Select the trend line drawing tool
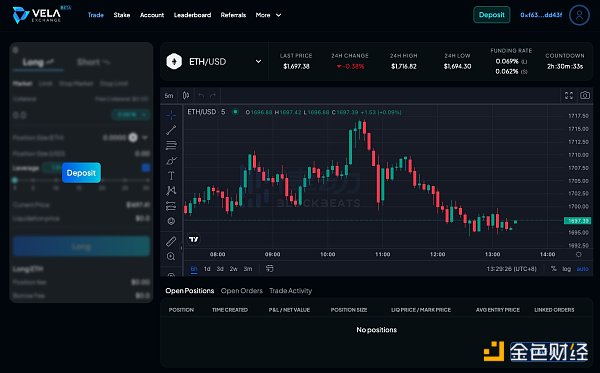600x373 pixels. (171, 130)
